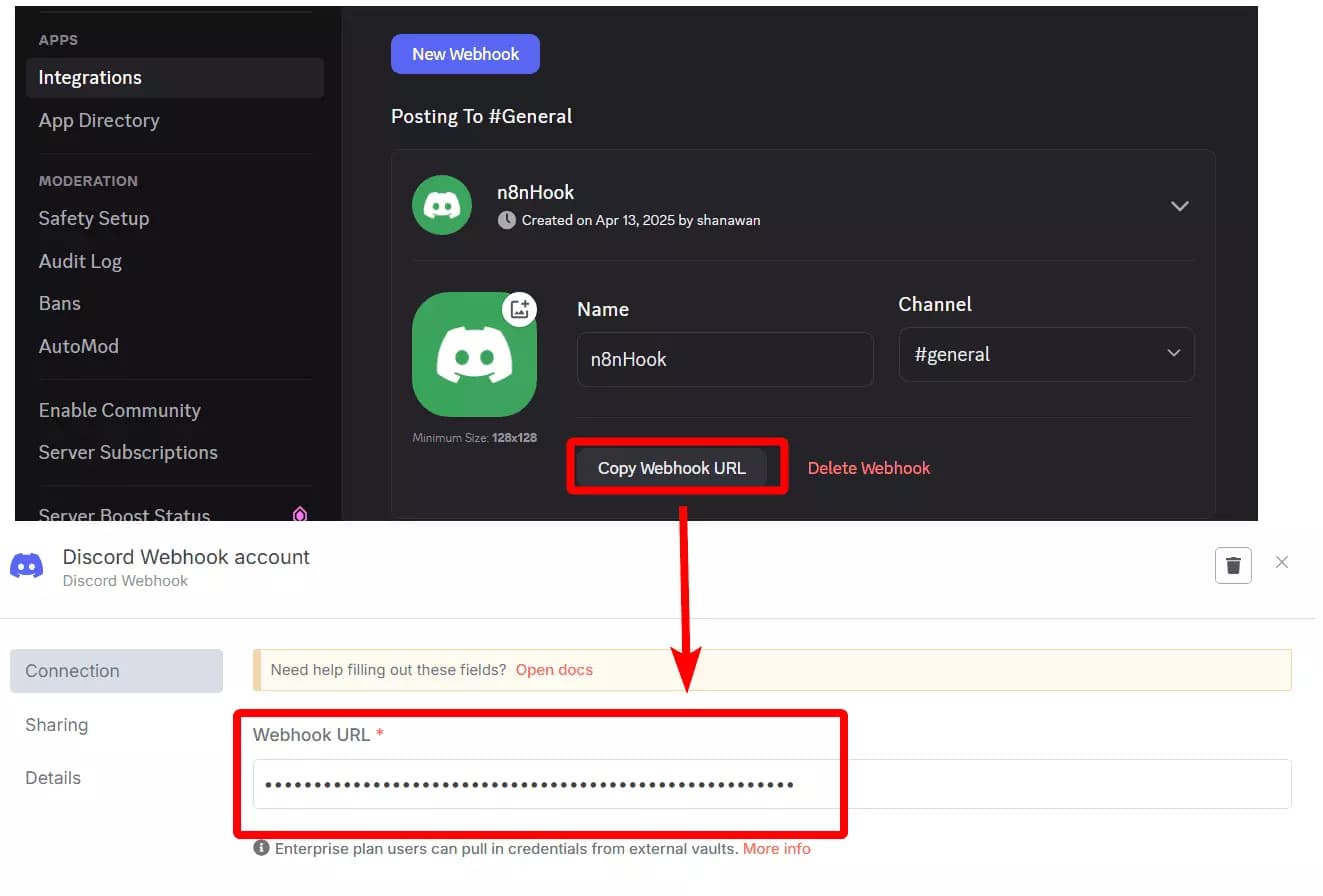This screenshot has height=896, width=1323.
Task: Click the Open docs link
Action: [554, 670]
